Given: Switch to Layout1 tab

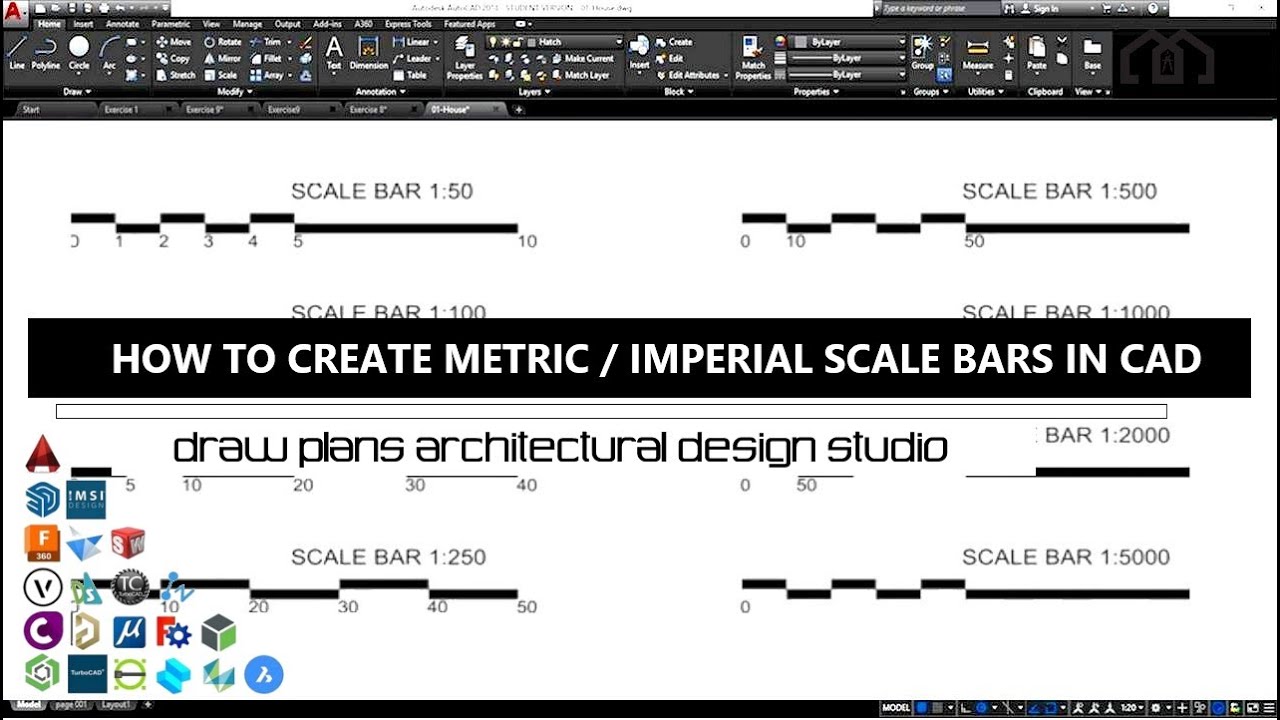Looking at the screenshot, I should 114,705.
